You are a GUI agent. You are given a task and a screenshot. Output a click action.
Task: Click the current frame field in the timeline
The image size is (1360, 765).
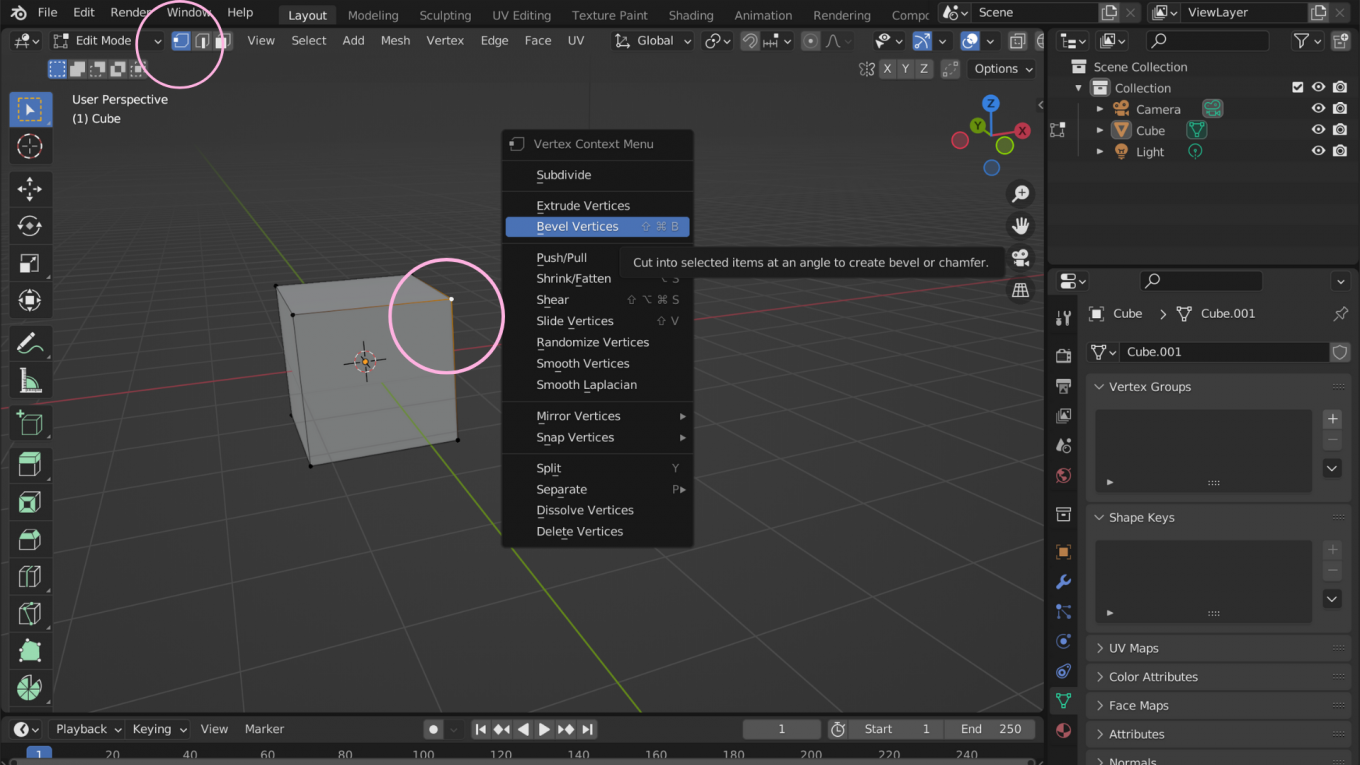tap(781, 729)
